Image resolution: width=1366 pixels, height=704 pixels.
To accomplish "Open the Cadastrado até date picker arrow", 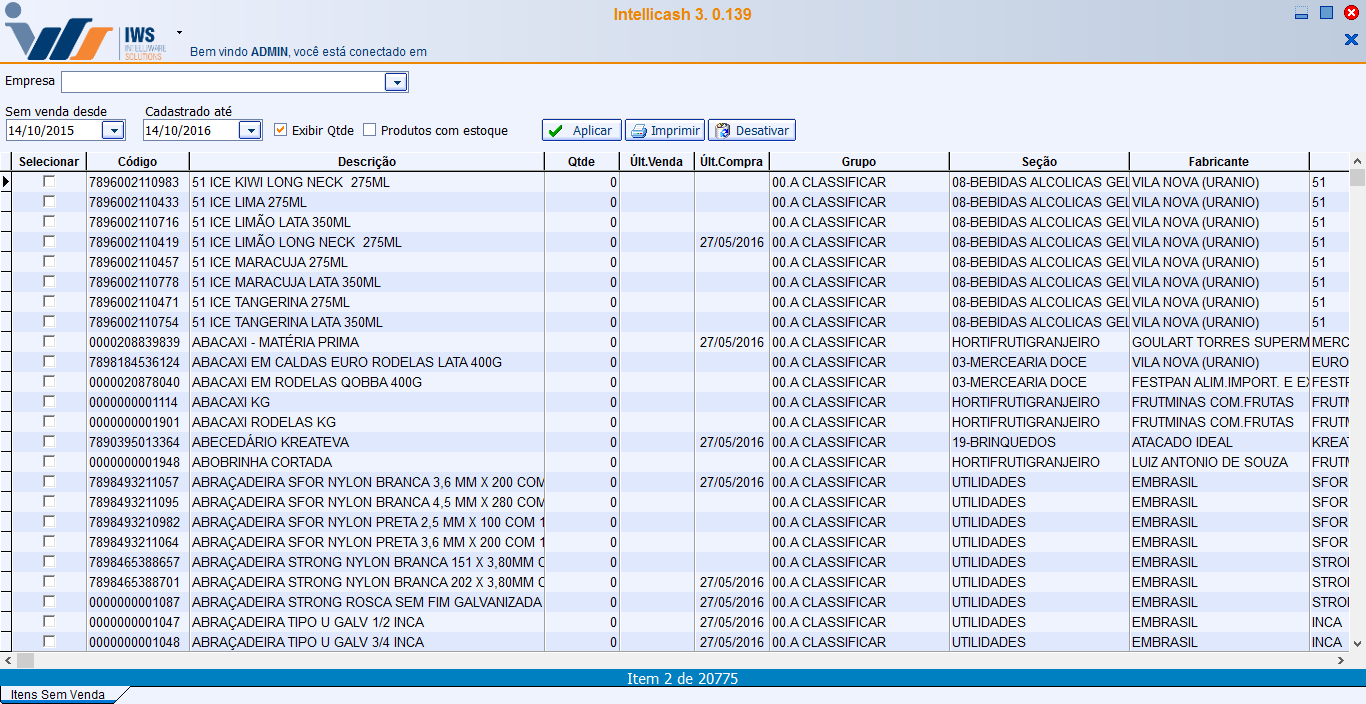I will [x=250, y=130].
